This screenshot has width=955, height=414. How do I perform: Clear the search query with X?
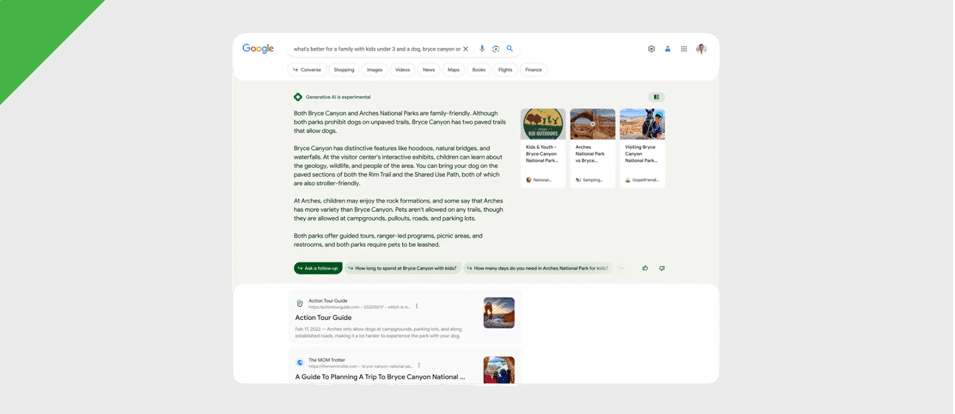coord(466,49)
